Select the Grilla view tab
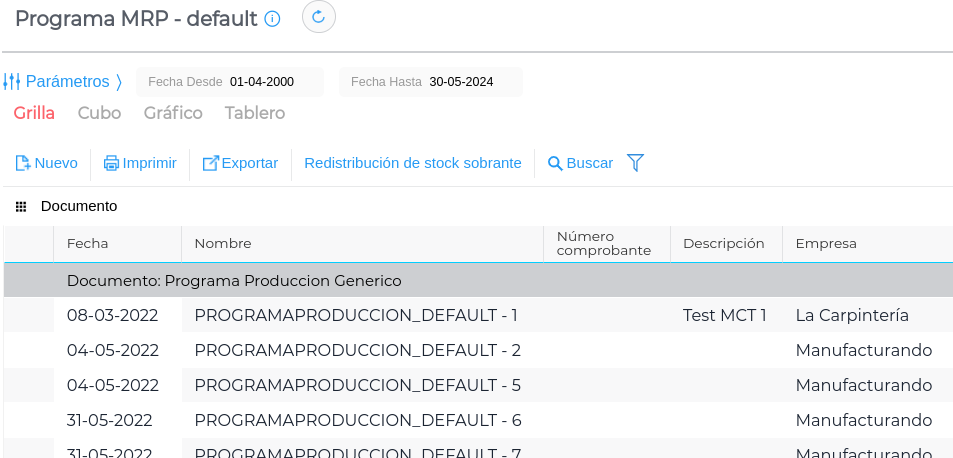The image size is (953, 458). coord(34,113)
